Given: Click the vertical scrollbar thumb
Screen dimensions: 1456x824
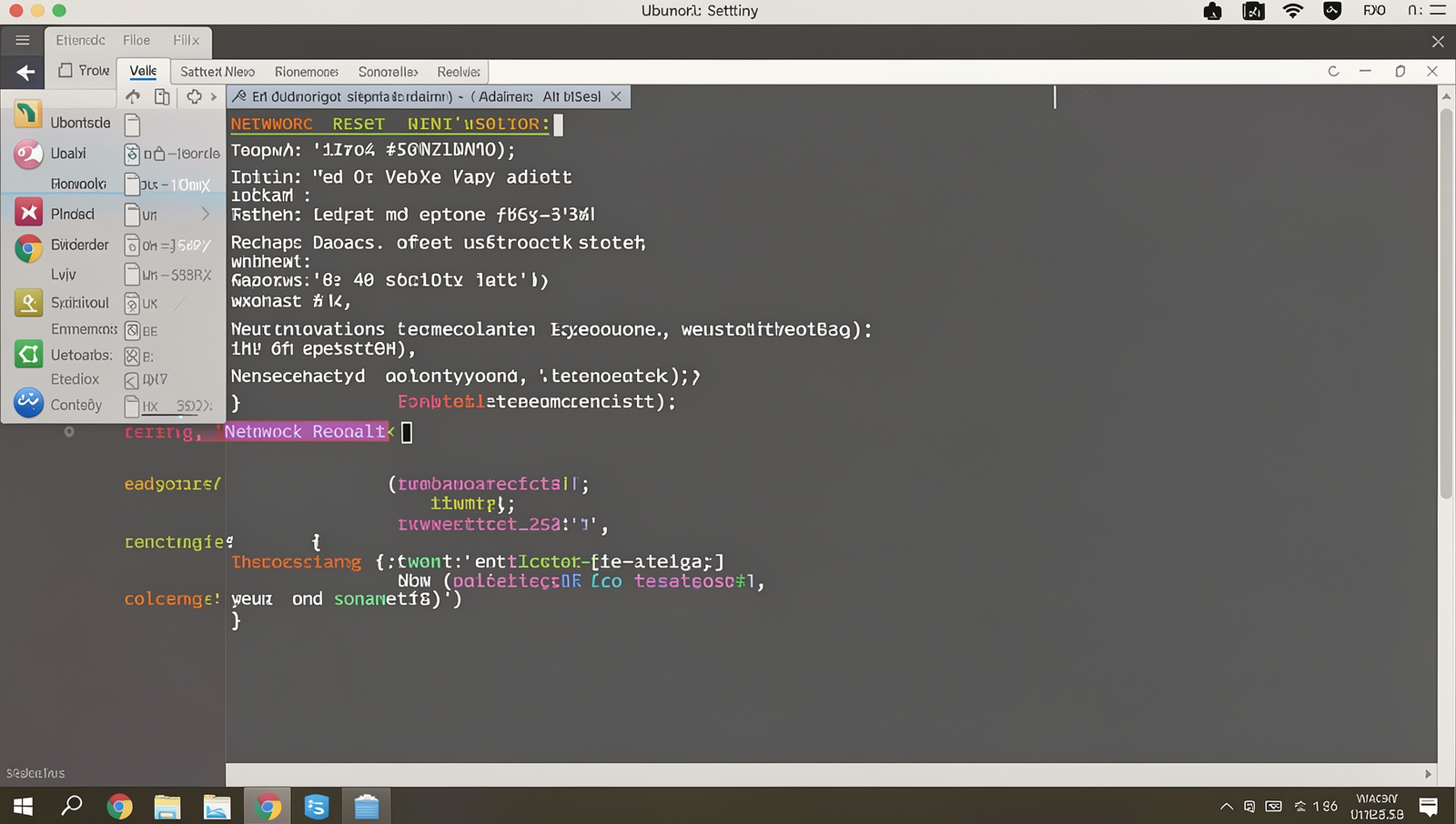Looking at the screenshot, I should (x=1446, y=304).
